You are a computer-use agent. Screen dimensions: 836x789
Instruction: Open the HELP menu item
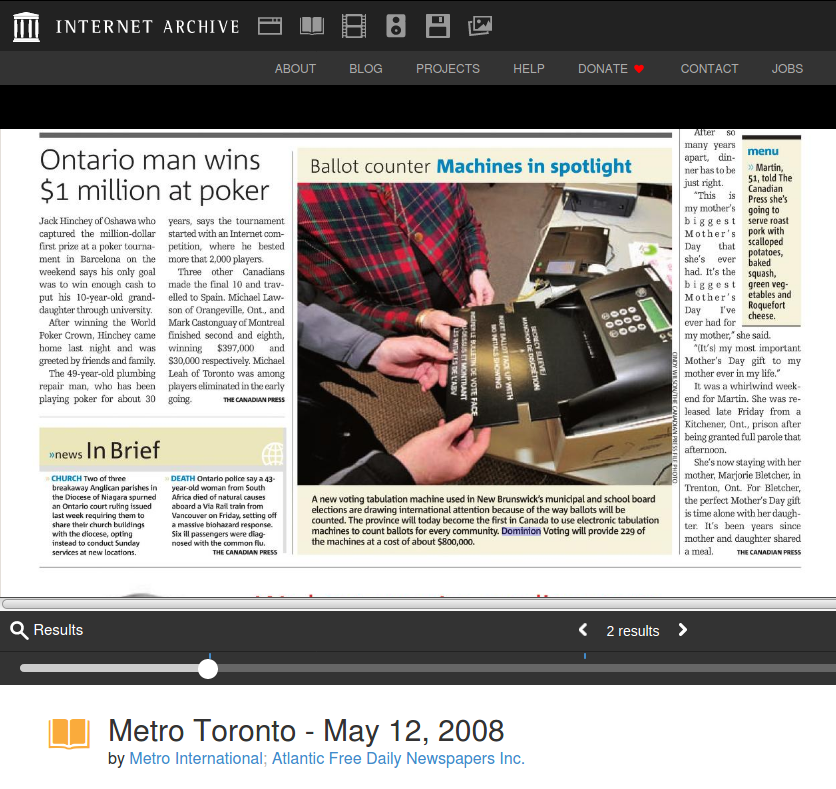(x=529, y=69)
